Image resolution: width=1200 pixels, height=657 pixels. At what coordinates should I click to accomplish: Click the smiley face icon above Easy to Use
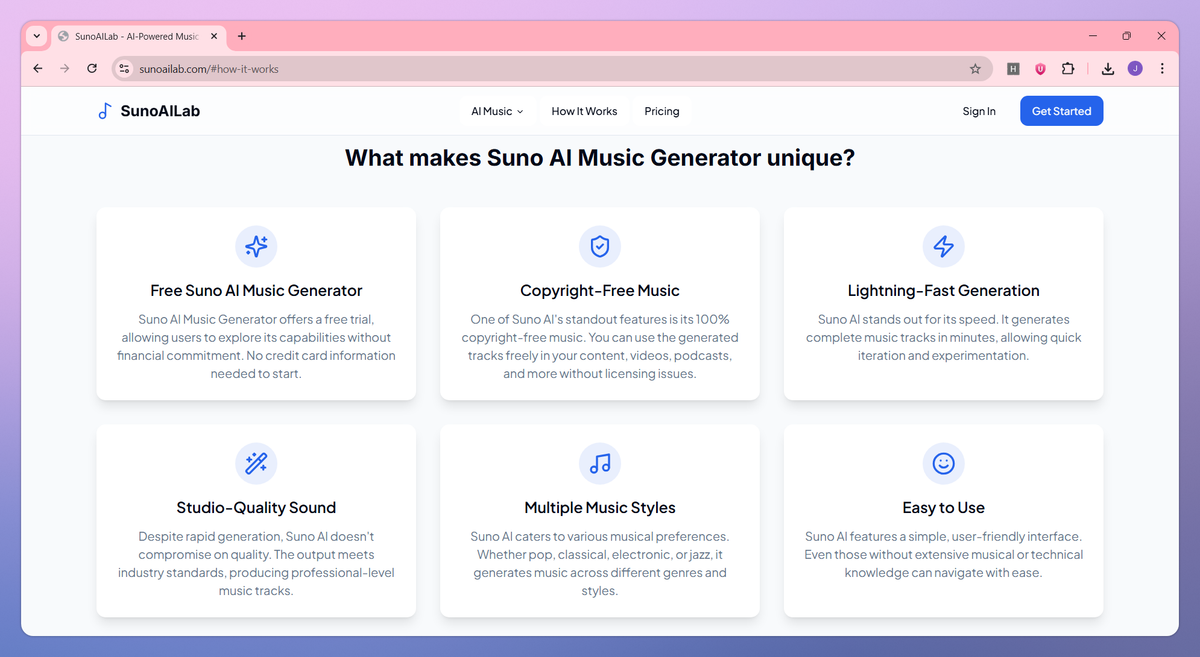click(x=943, y=463)
